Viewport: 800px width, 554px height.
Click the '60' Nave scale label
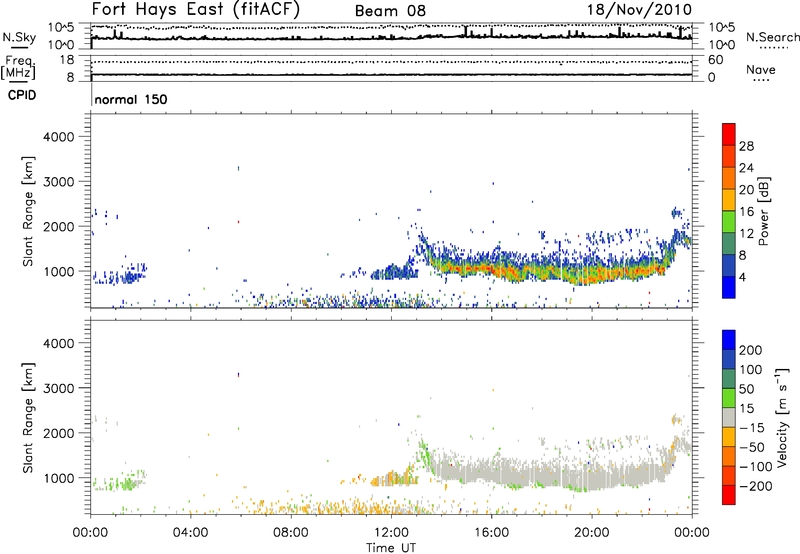(x=715, y=60)
